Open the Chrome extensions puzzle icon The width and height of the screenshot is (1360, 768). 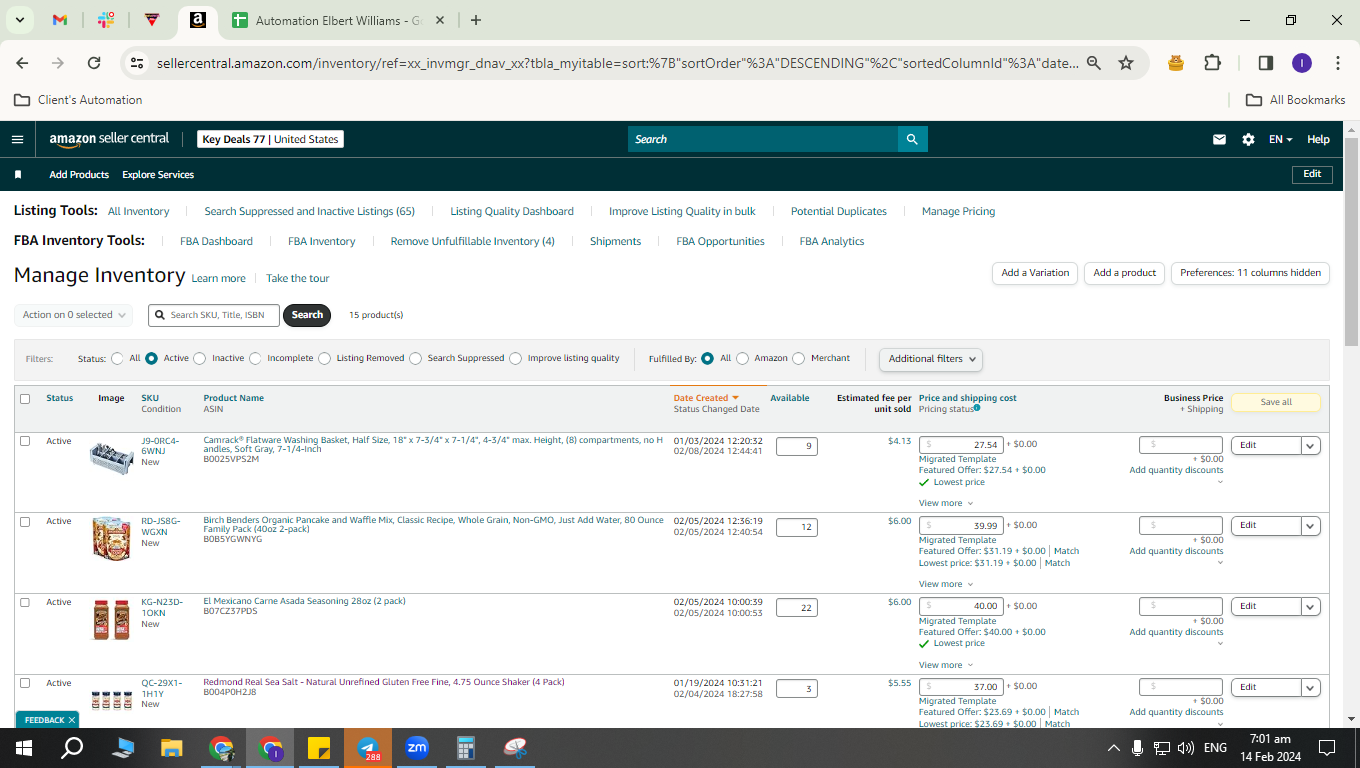pos(1212,63)
